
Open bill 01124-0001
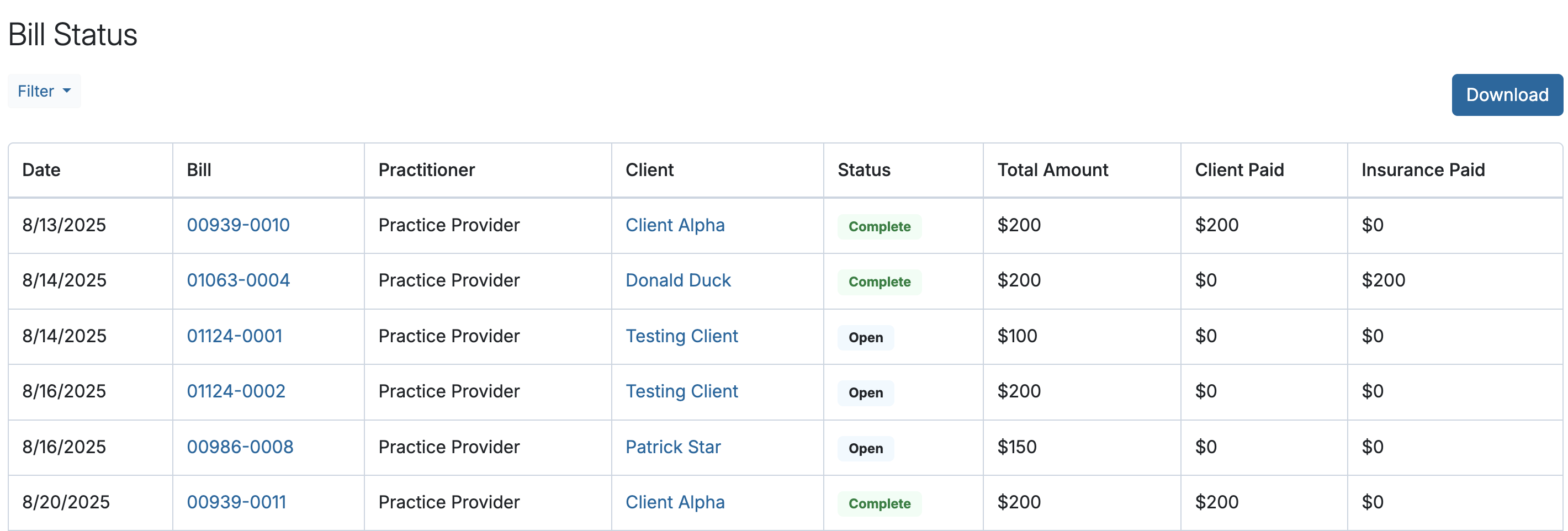click(234, 336)
